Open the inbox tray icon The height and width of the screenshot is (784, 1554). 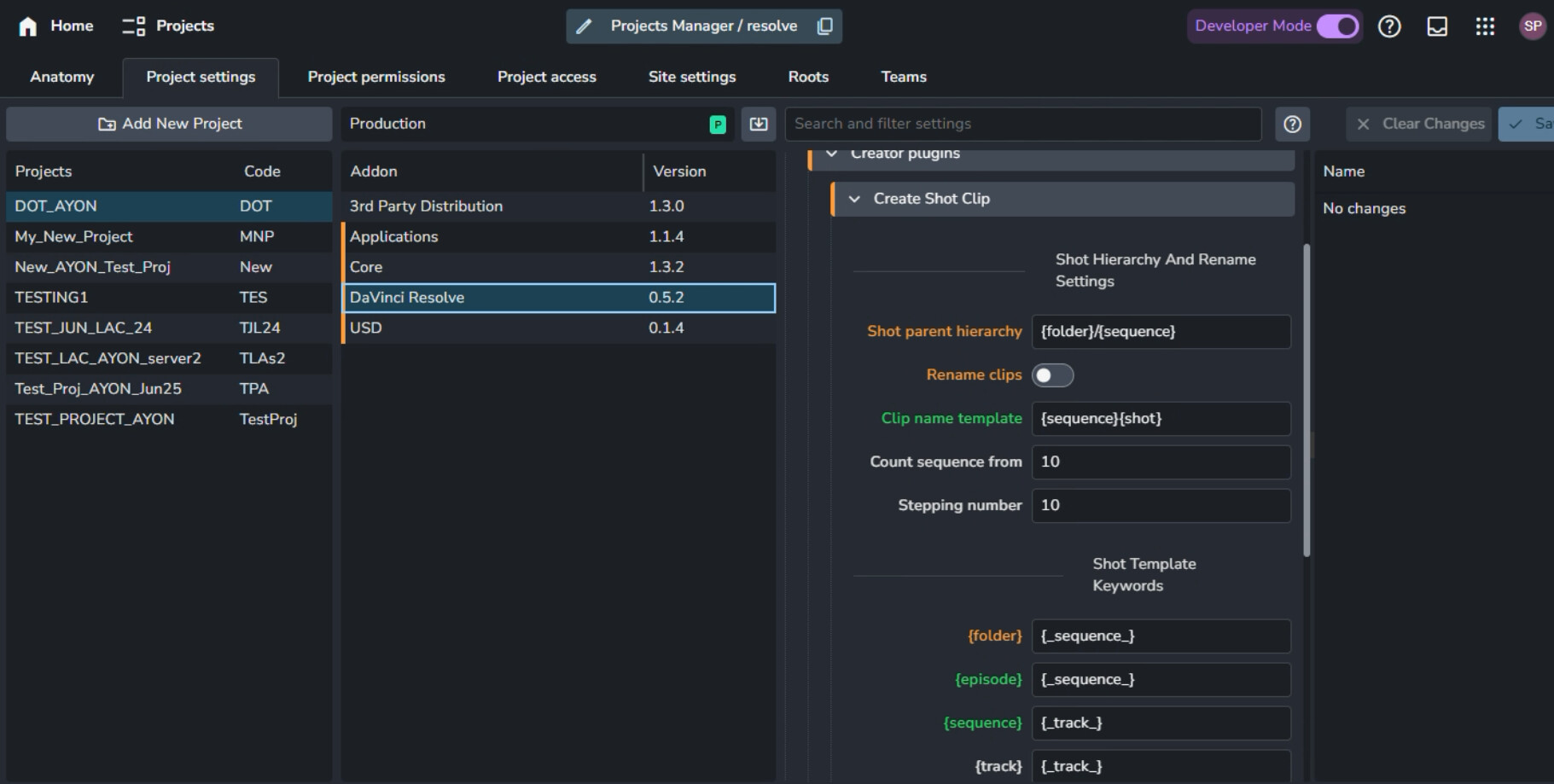1437,26
